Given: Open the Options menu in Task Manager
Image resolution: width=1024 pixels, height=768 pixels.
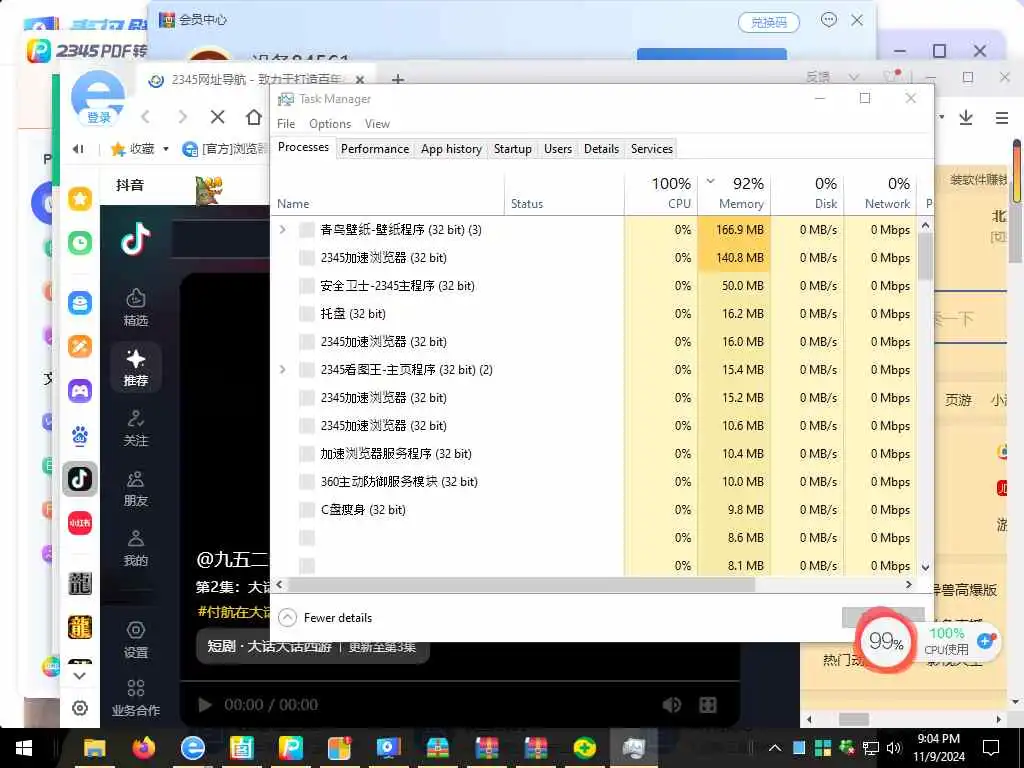Looking at the screenshot, I should (330, 123).
